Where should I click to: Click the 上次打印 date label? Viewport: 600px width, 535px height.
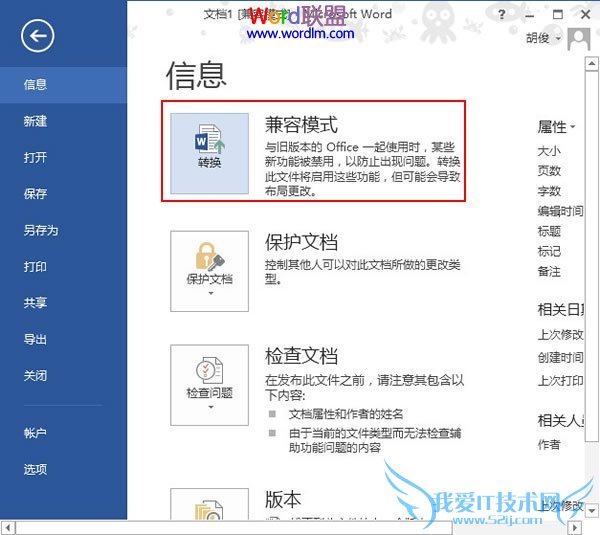point(561,381)
